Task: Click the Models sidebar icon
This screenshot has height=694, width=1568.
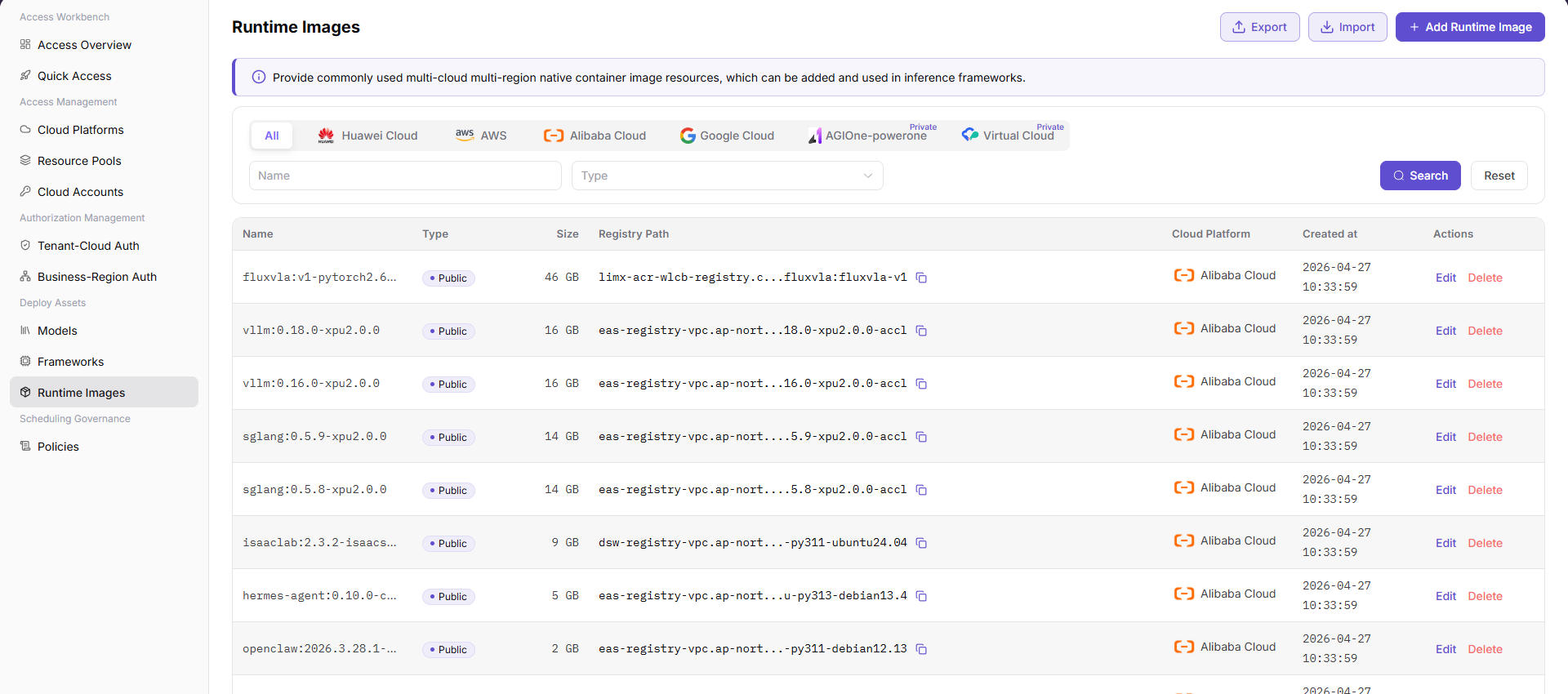Action: pos(25,330)
